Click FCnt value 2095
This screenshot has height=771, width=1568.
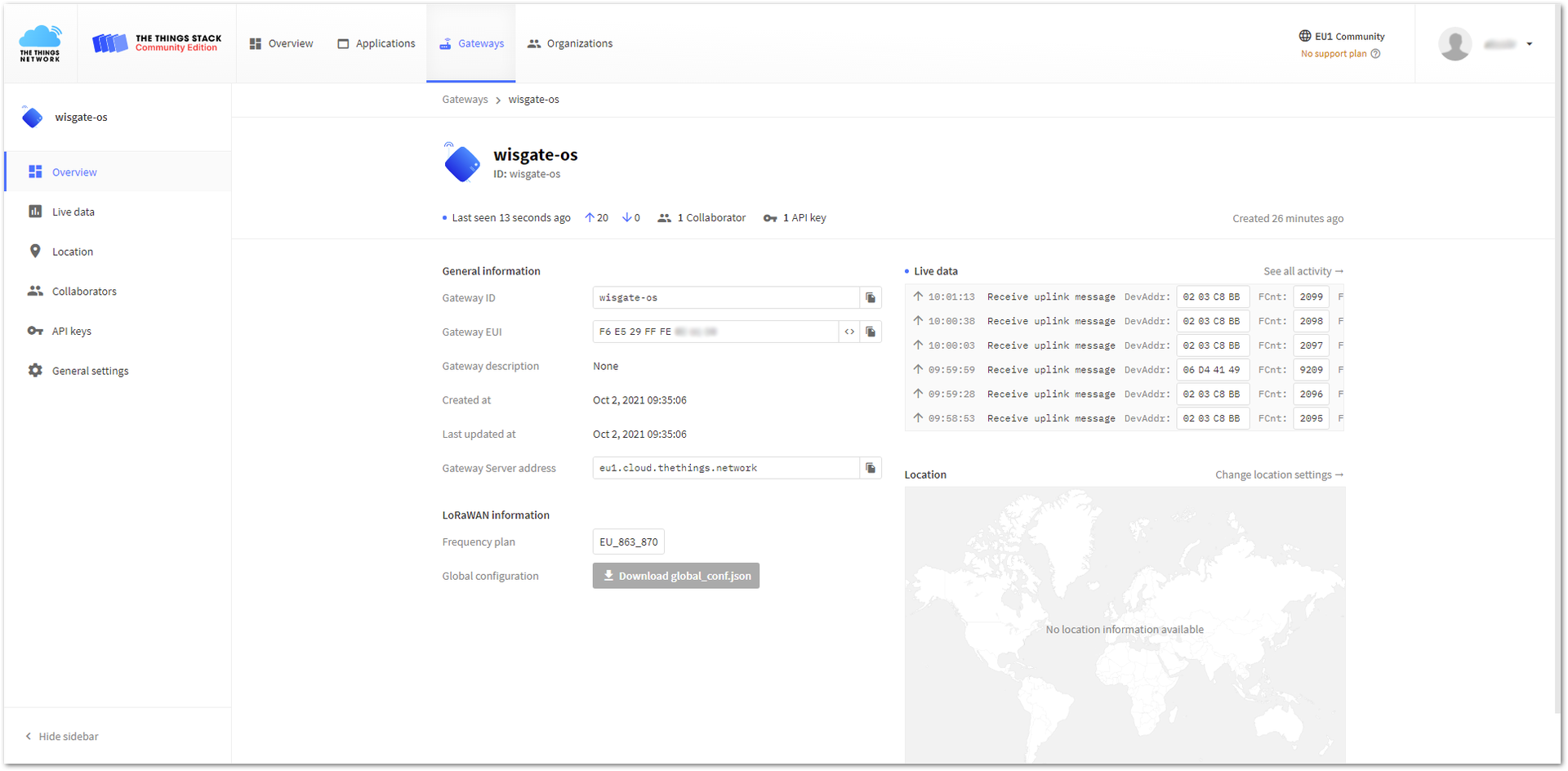[1312, 418]
